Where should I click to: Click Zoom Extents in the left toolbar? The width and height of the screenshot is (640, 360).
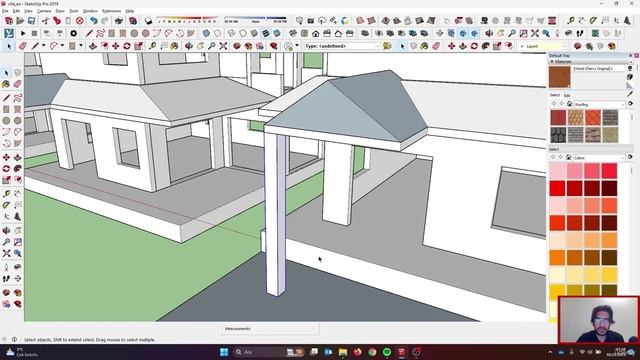[x=6, y=253]
